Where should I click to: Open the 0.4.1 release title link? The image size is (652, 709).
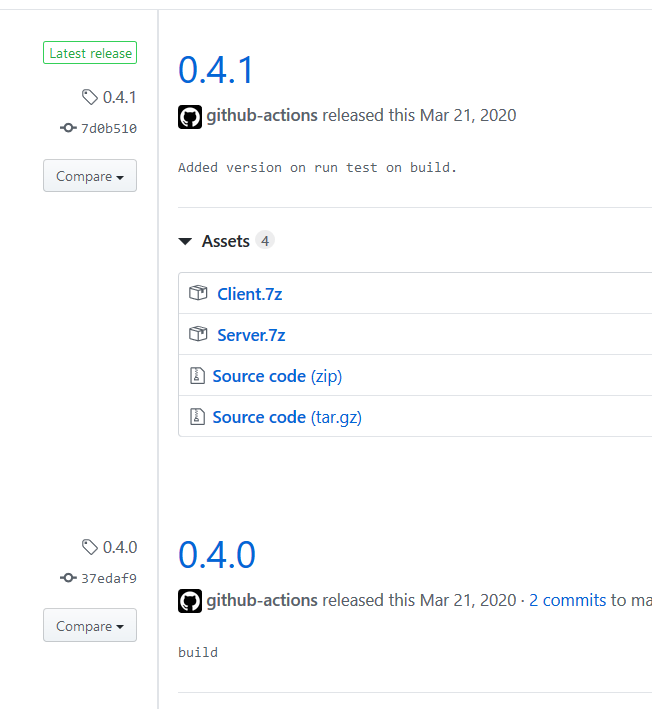[x=216, y=70]
